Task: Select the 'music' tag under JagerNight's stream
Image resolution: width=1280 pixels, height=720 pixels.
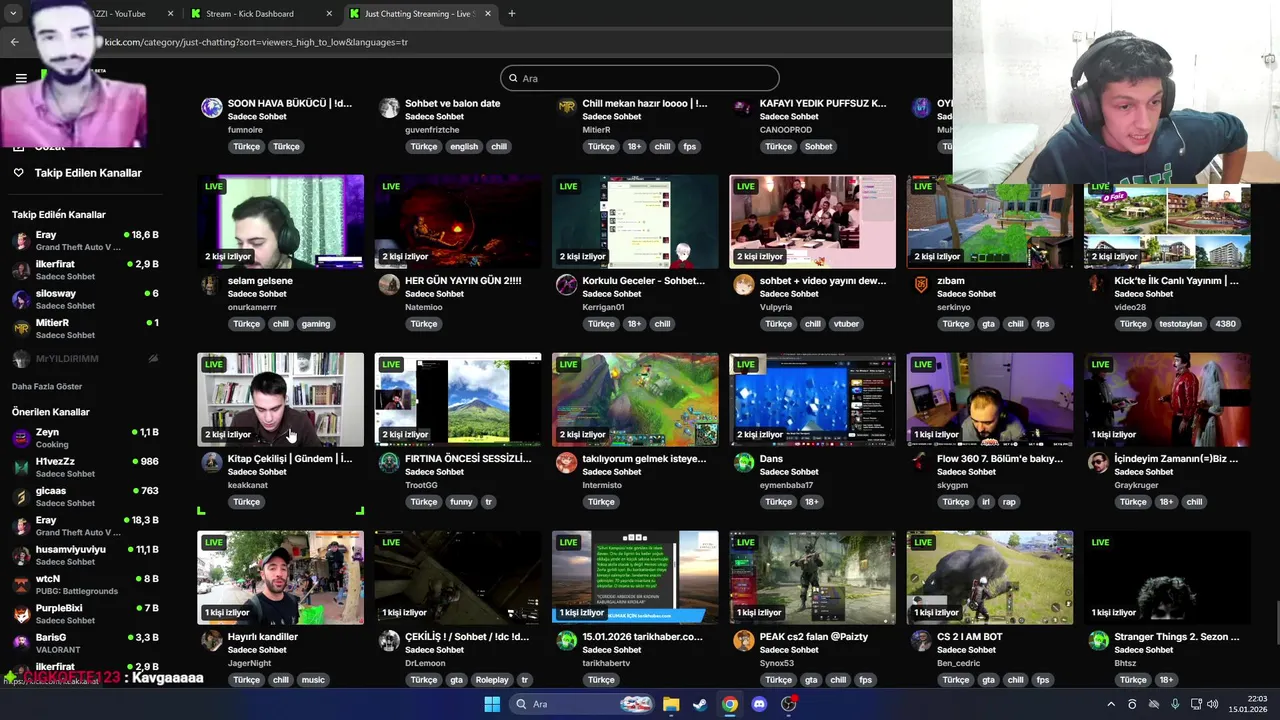Action: pos(313,680)
